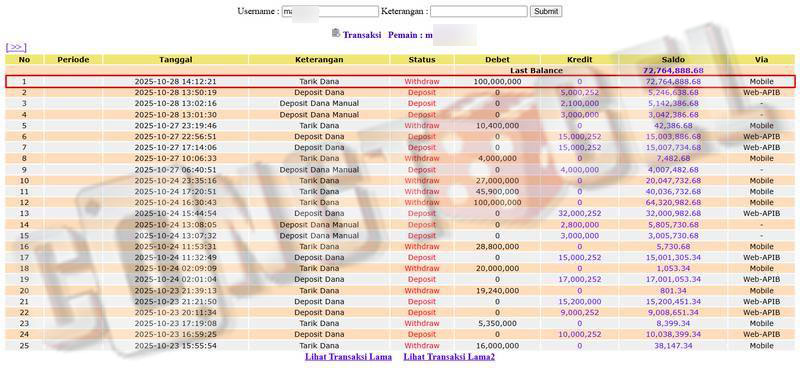Click the Tanggal column header
This screenshot has width=800, height=382.
[176, 60]
